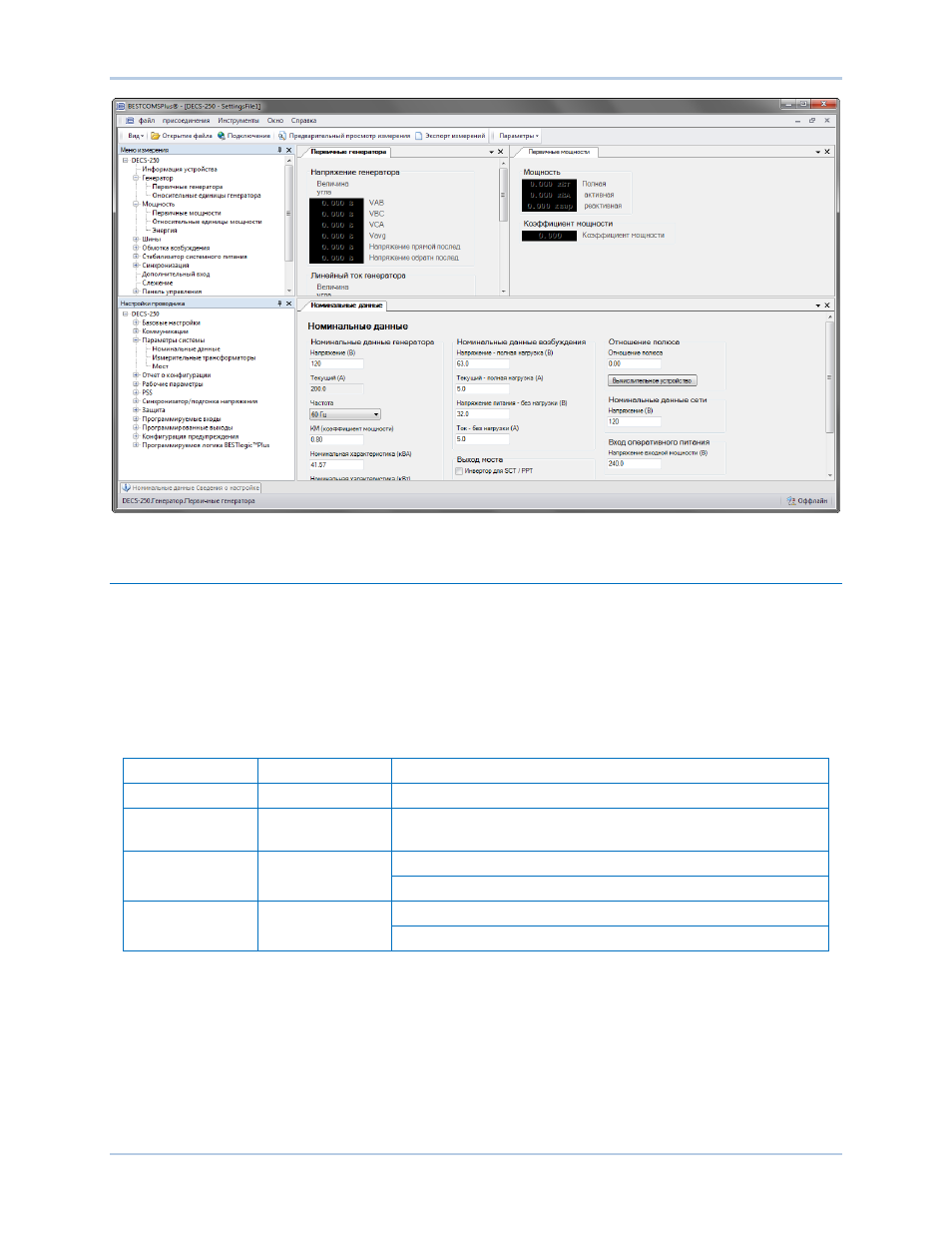Image resolution: width=952 pixels, height=1233 pixels.
Task: Click the Оффлайн connection status icon
Action: pos(791,501)
